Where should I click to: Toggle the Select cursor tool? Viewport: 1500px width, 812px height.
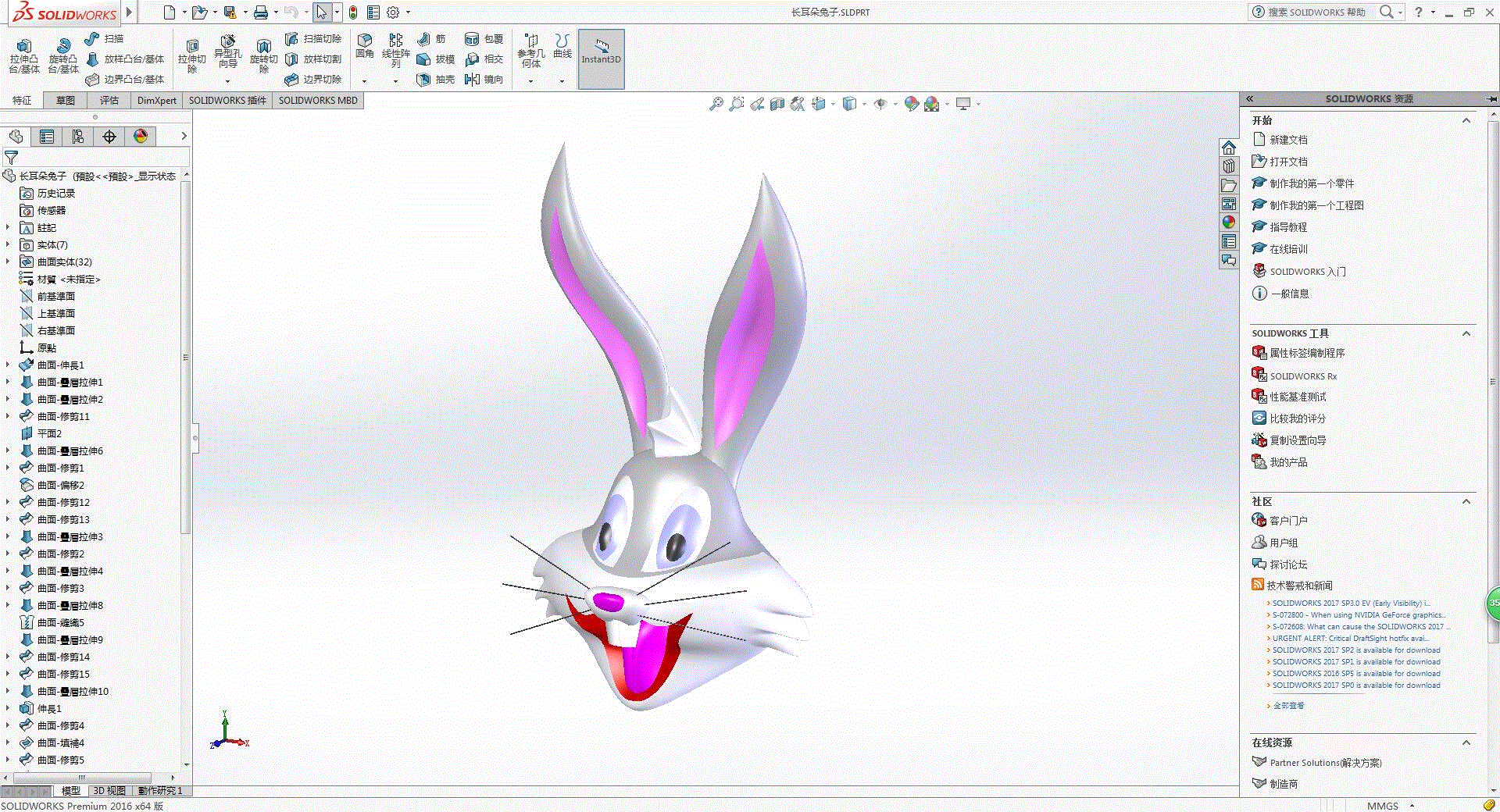[x=321, y=12]
